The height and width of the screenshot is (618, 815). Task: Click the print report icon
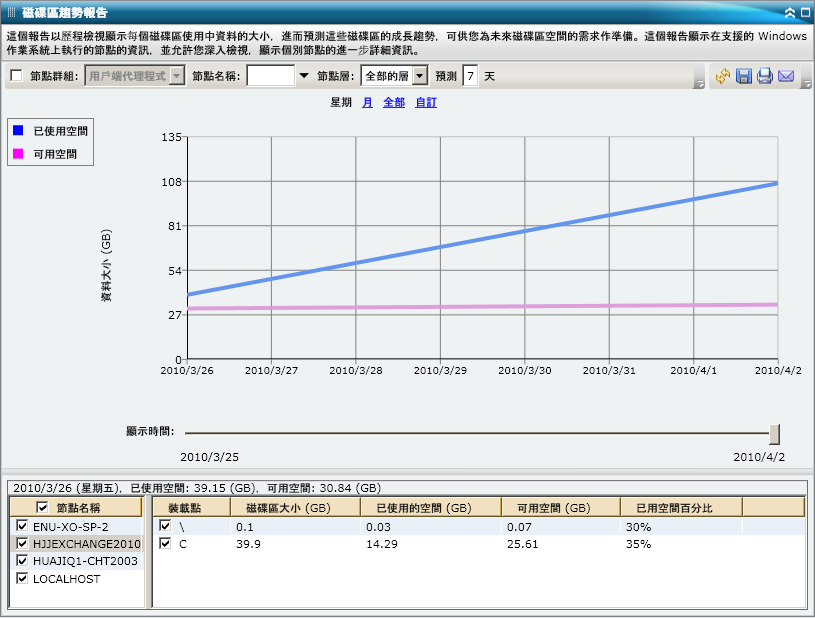tap(765, 76)
